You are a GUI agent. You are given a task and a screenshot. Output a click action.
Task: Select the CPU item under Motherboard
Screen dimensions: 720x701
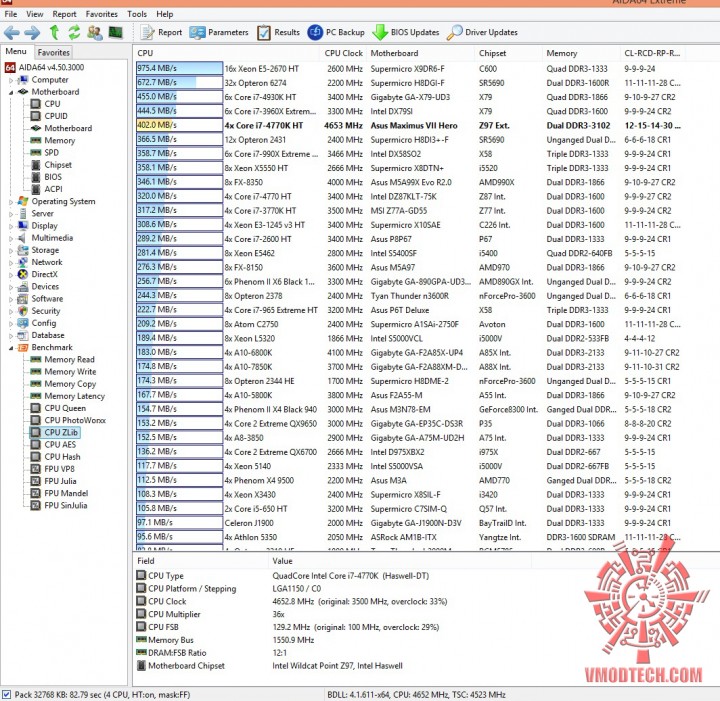(45, 104)
